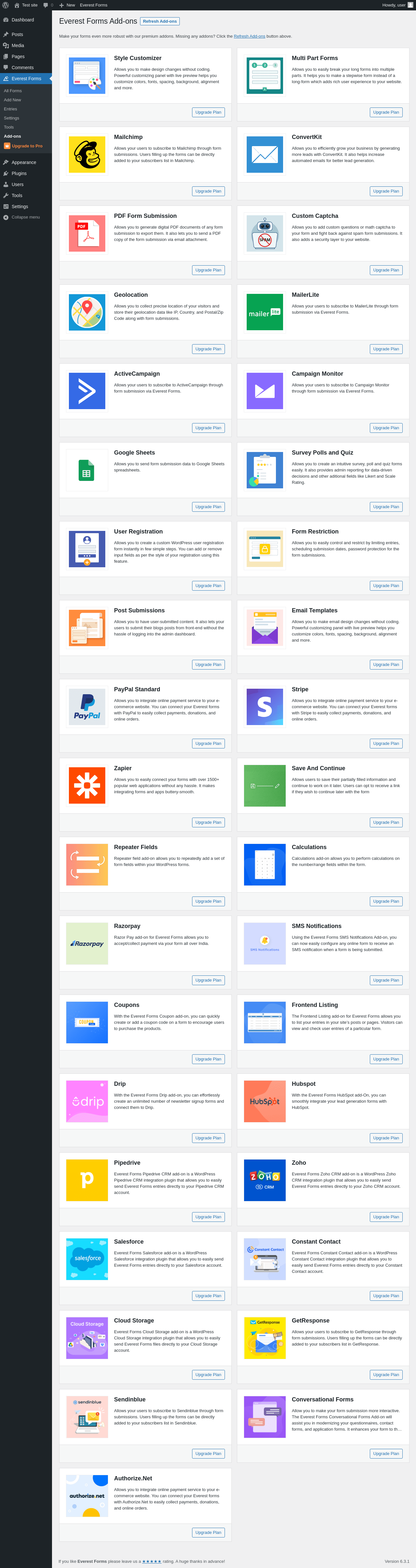Image resolution: width=416 pixels, height=1568 pixels.
Task: Follow the Refresh Add-ons text link
Action: (x=250, y=36)
